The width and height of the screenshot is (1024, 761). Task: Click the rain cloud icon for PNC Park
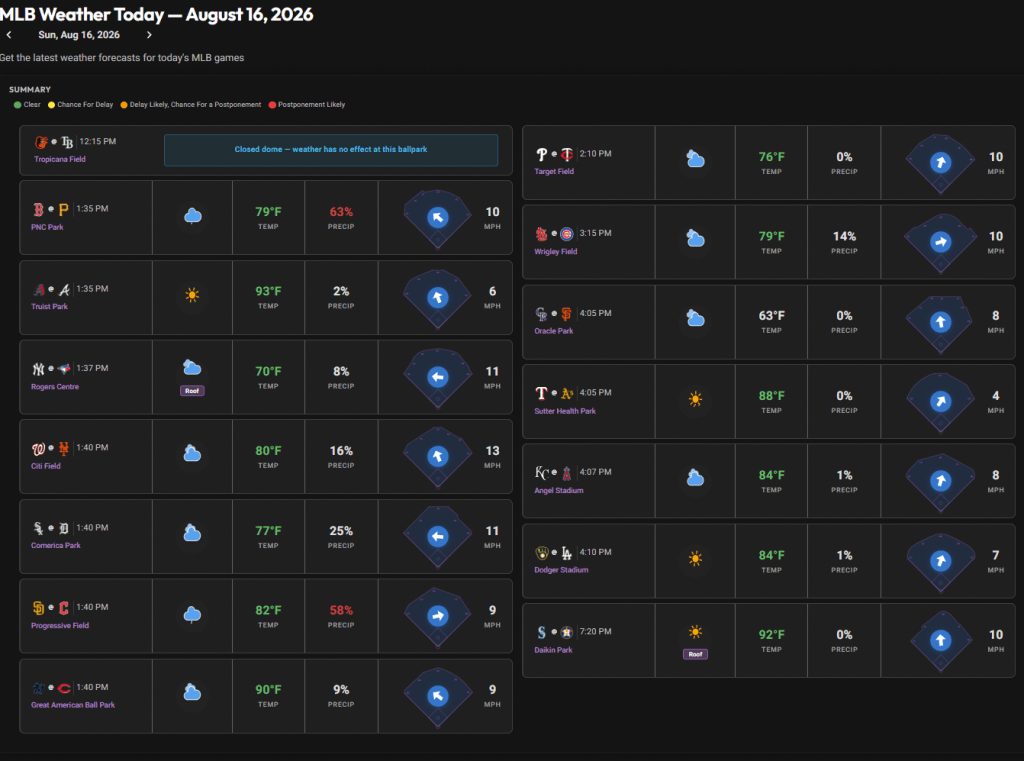point(192,216)
